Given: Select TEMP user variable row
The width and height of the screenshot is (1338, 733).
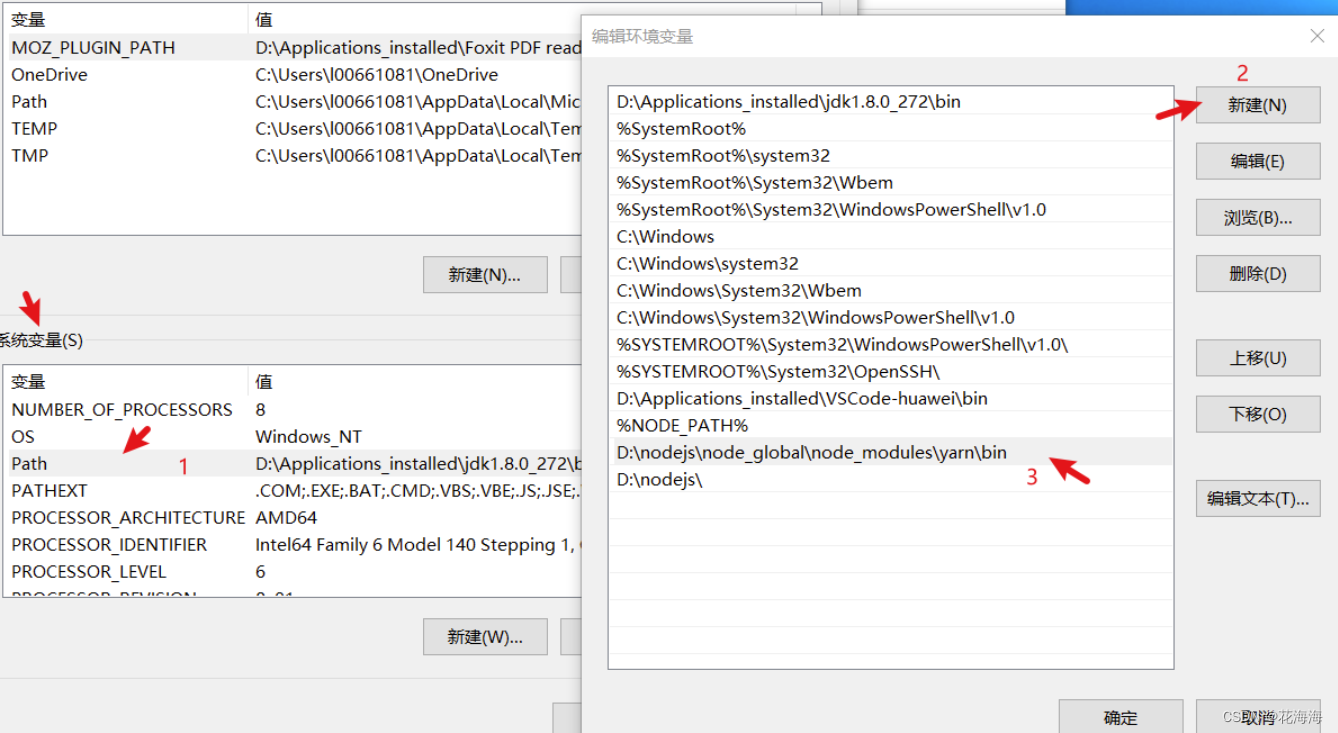Looking at the screenshot, I should click(x=293, y=128).
